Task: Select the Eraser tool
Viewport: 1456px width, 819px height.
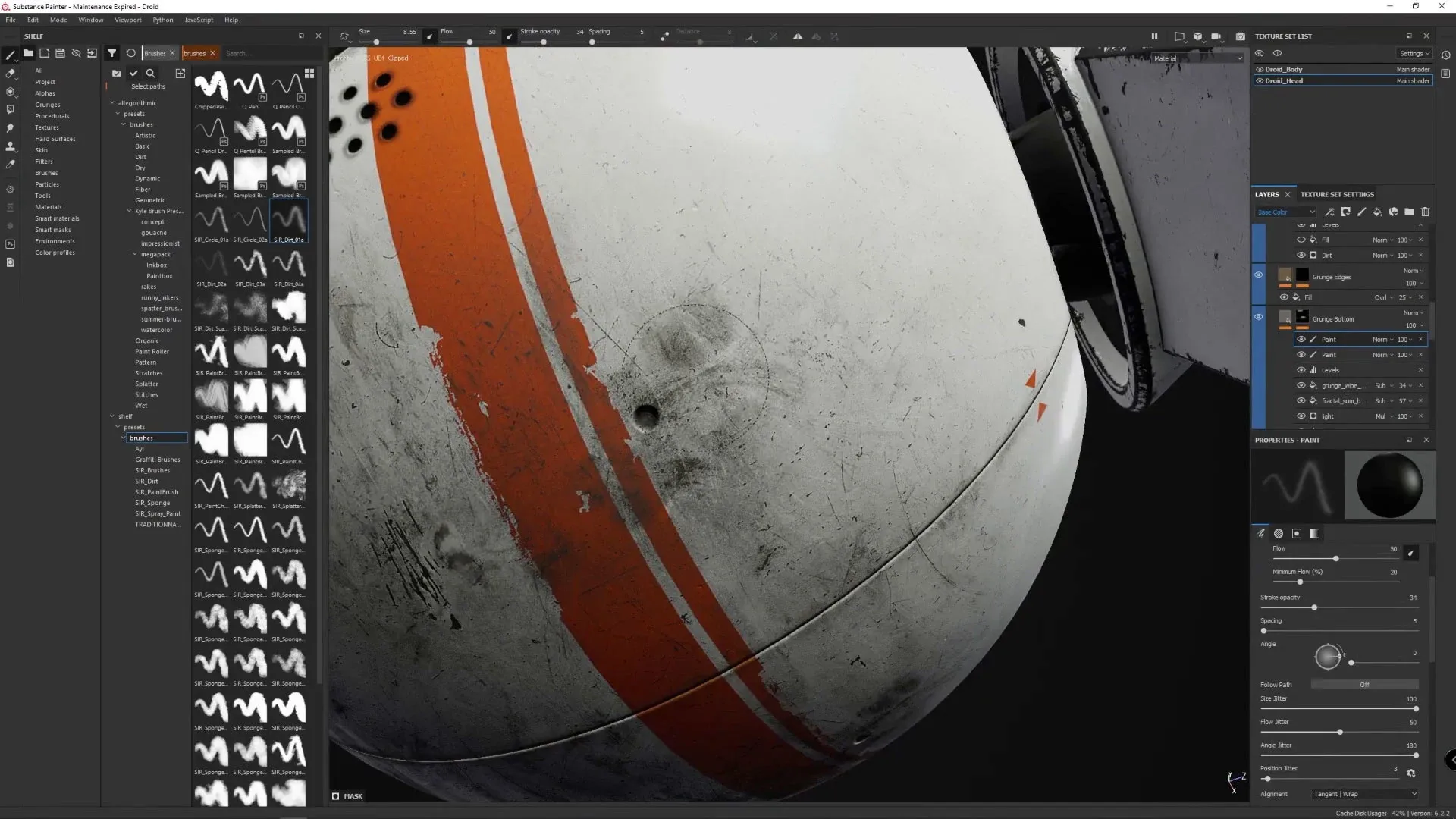Action: tap(10, 74)
